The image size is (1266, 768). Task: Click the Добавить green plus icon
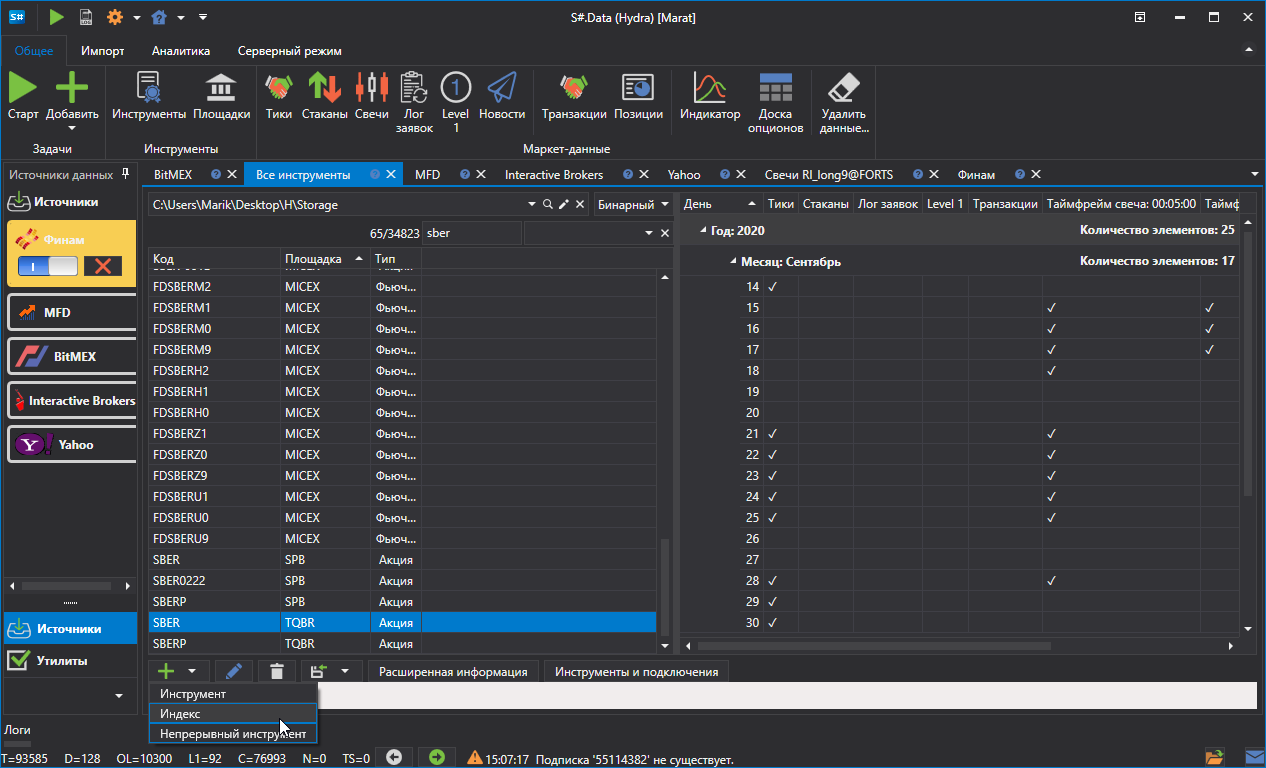coord(72,87)
